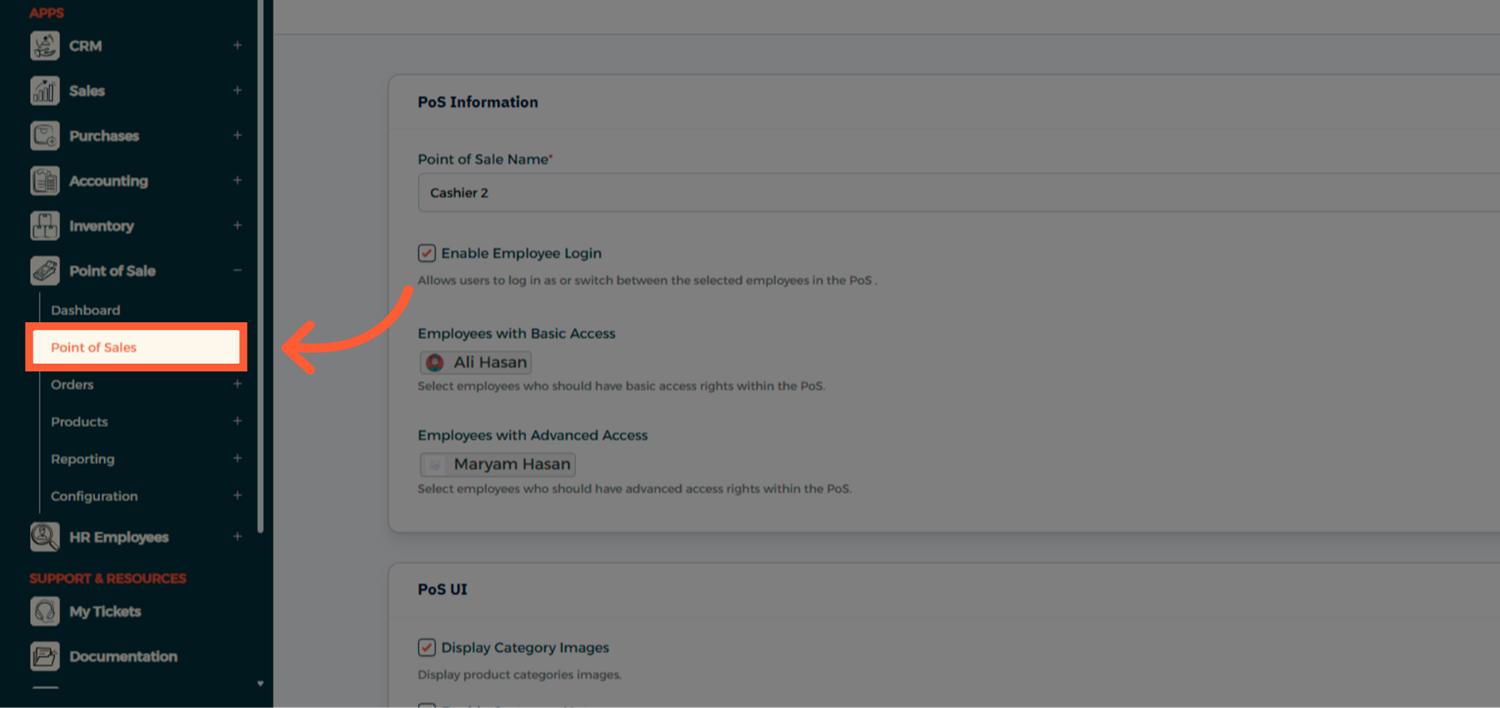The image size is (1500, 708).
Task: Expand the Configuration submenu
Action: click(x=237, y=496)
